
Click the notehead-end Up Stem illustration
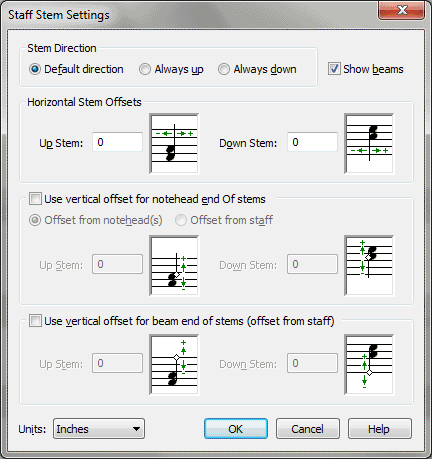[174, 266]
